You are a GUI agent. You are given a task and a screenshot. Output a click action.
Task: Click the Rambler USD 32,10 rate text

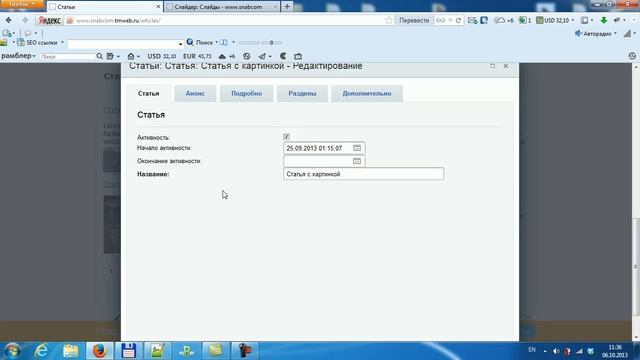(162, 56)
